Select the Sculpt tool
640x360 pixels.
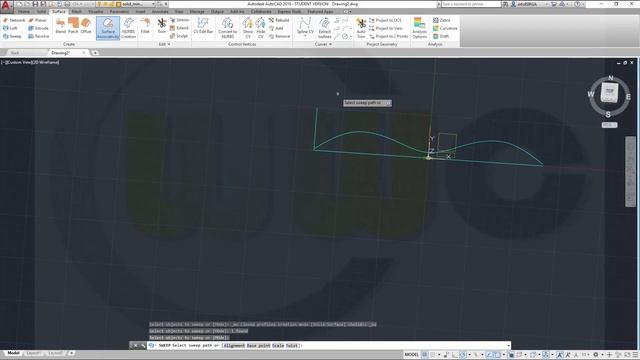(179, 36)
